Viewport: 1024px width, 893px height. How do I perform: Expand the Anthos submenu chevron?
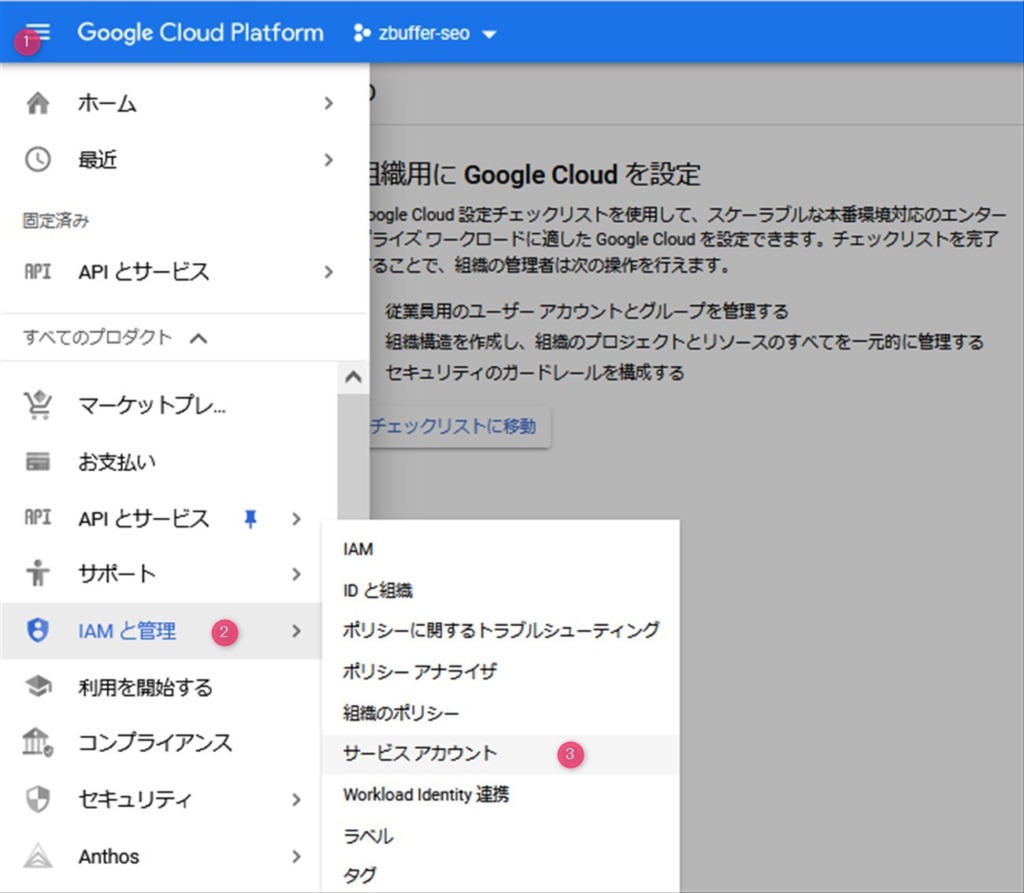[x=296, y=856]
